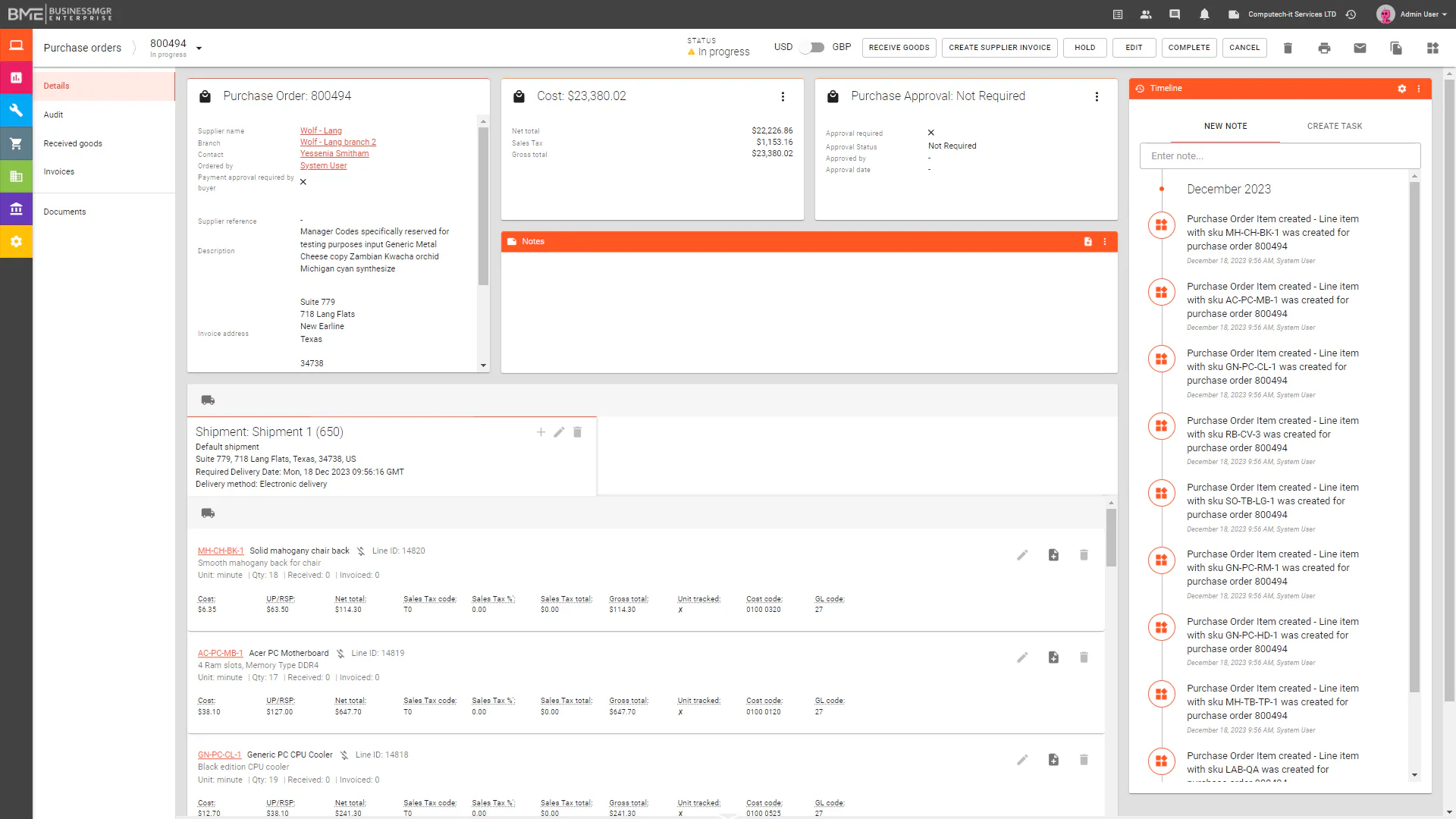The image size is (1456, 819).
Task: Open the Wolf - Lang supplier link
Action: (x=321, y=131)
